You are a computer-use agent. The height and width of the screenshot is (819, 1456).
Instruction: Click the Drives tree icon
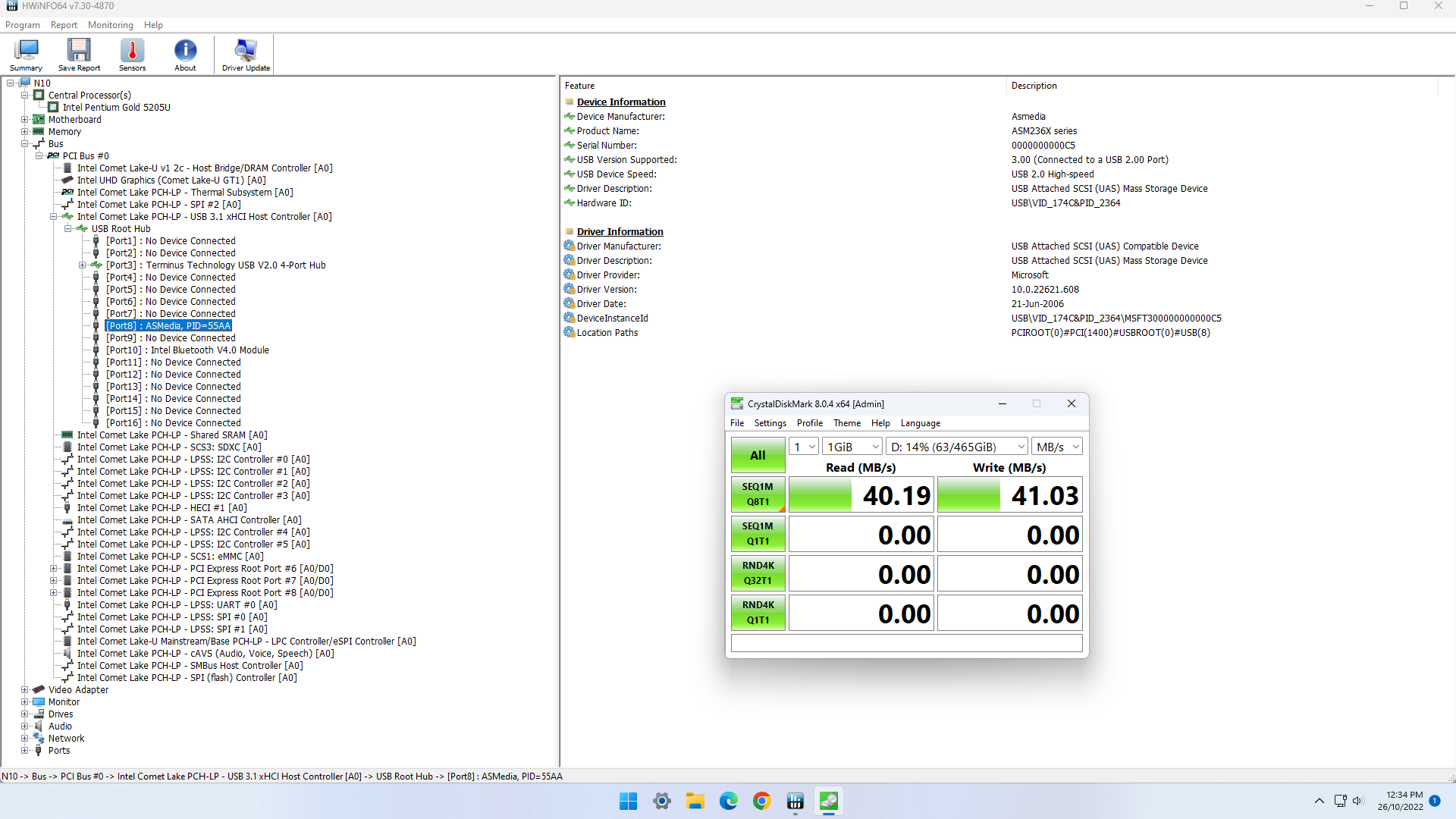(39, 714)
